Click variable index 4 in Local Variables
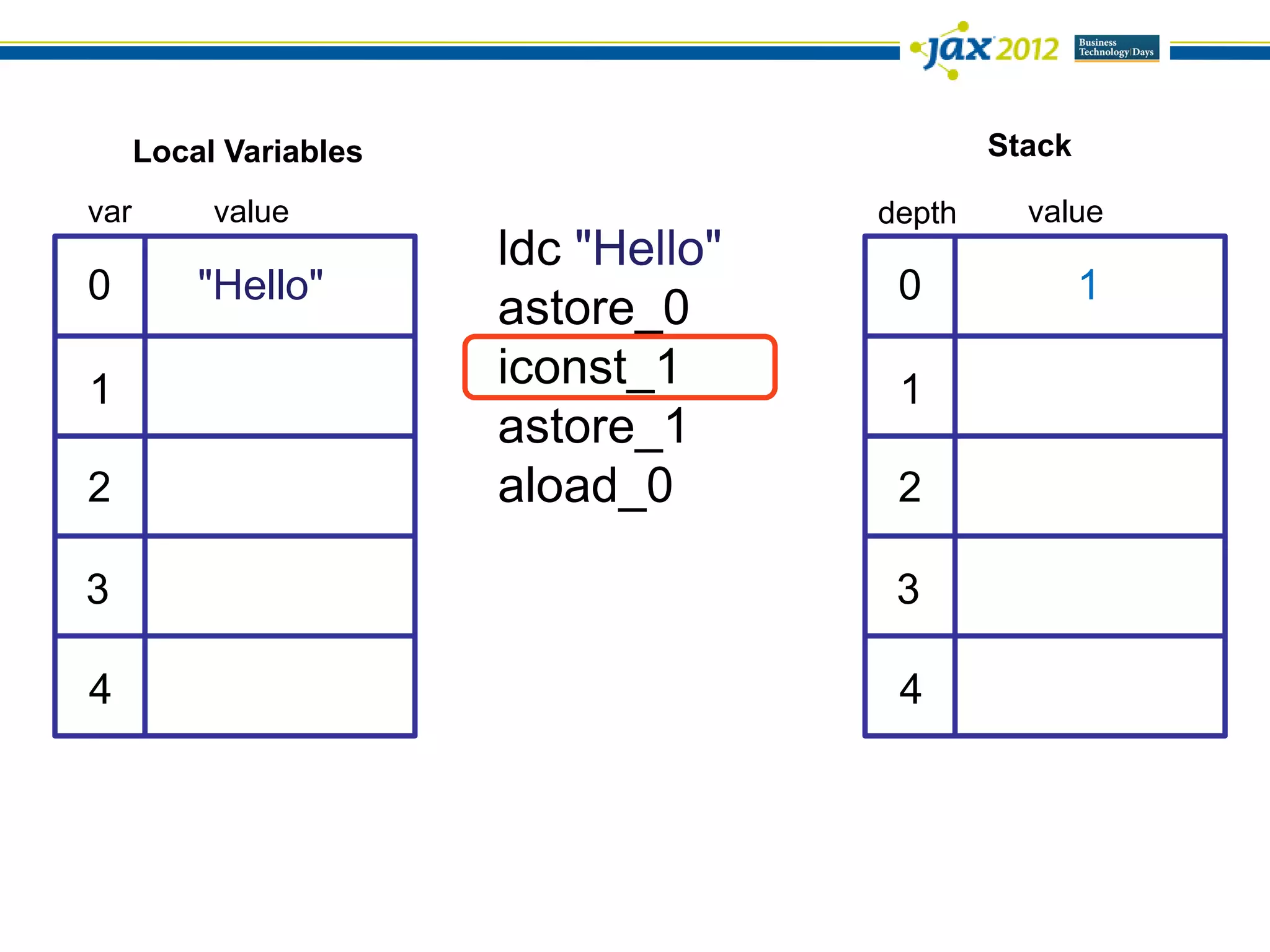1270x952 pixels. [99, 689]
